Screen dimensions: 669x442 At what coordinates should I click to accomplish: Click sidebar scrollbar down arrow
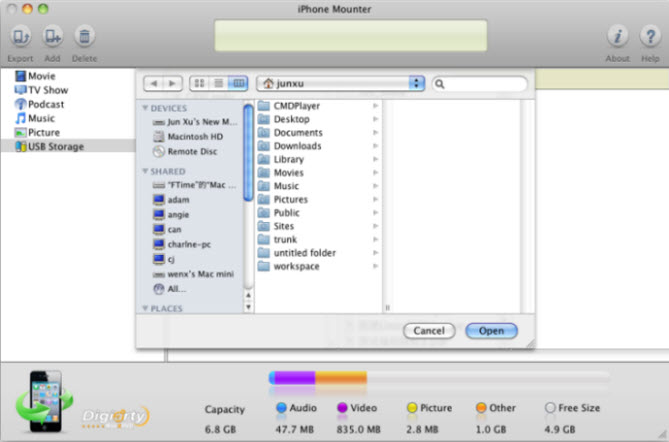pos(248,307)
